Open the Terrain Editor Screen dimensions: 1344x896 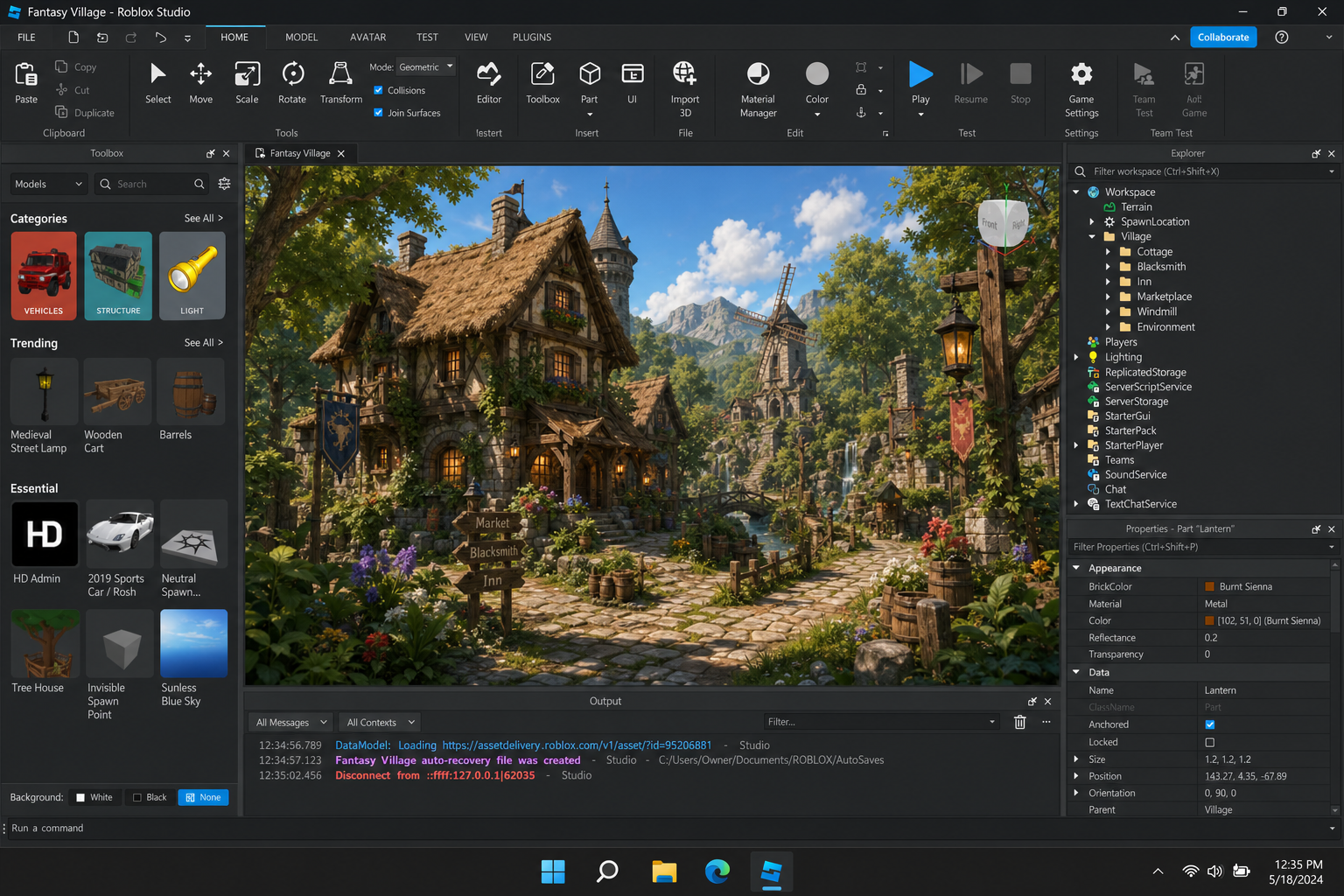489,83
